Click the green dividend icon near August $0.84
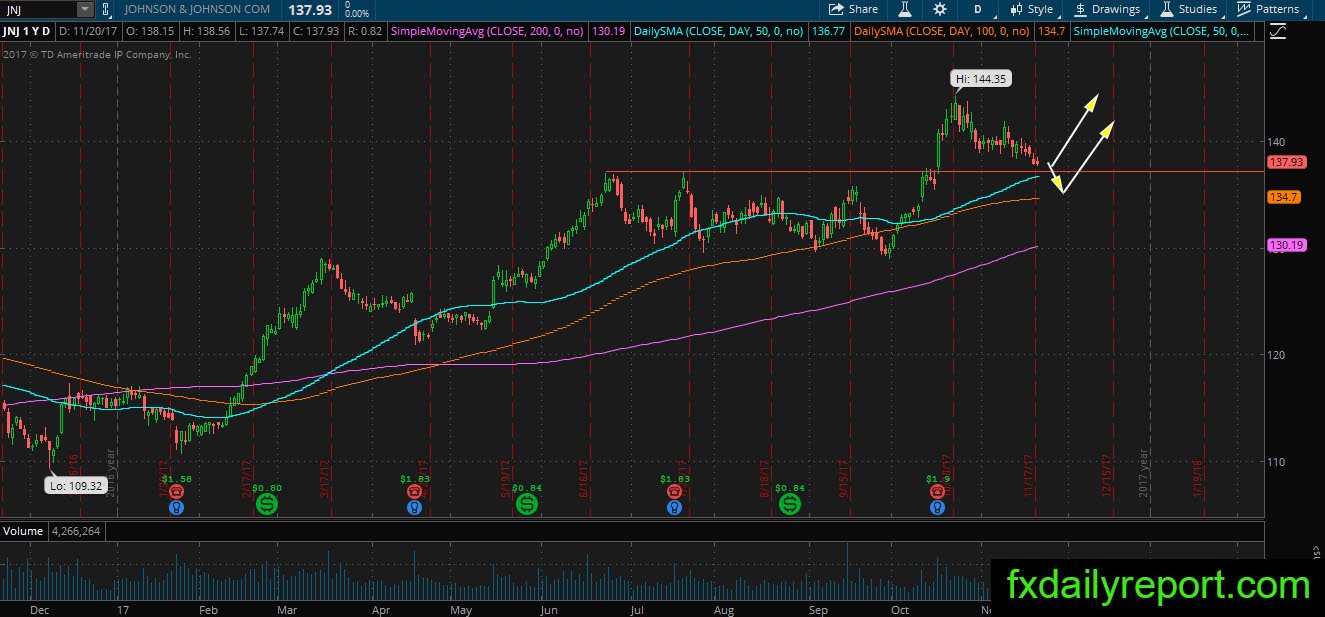The image size is (1325, 617). tap(790, 505)
